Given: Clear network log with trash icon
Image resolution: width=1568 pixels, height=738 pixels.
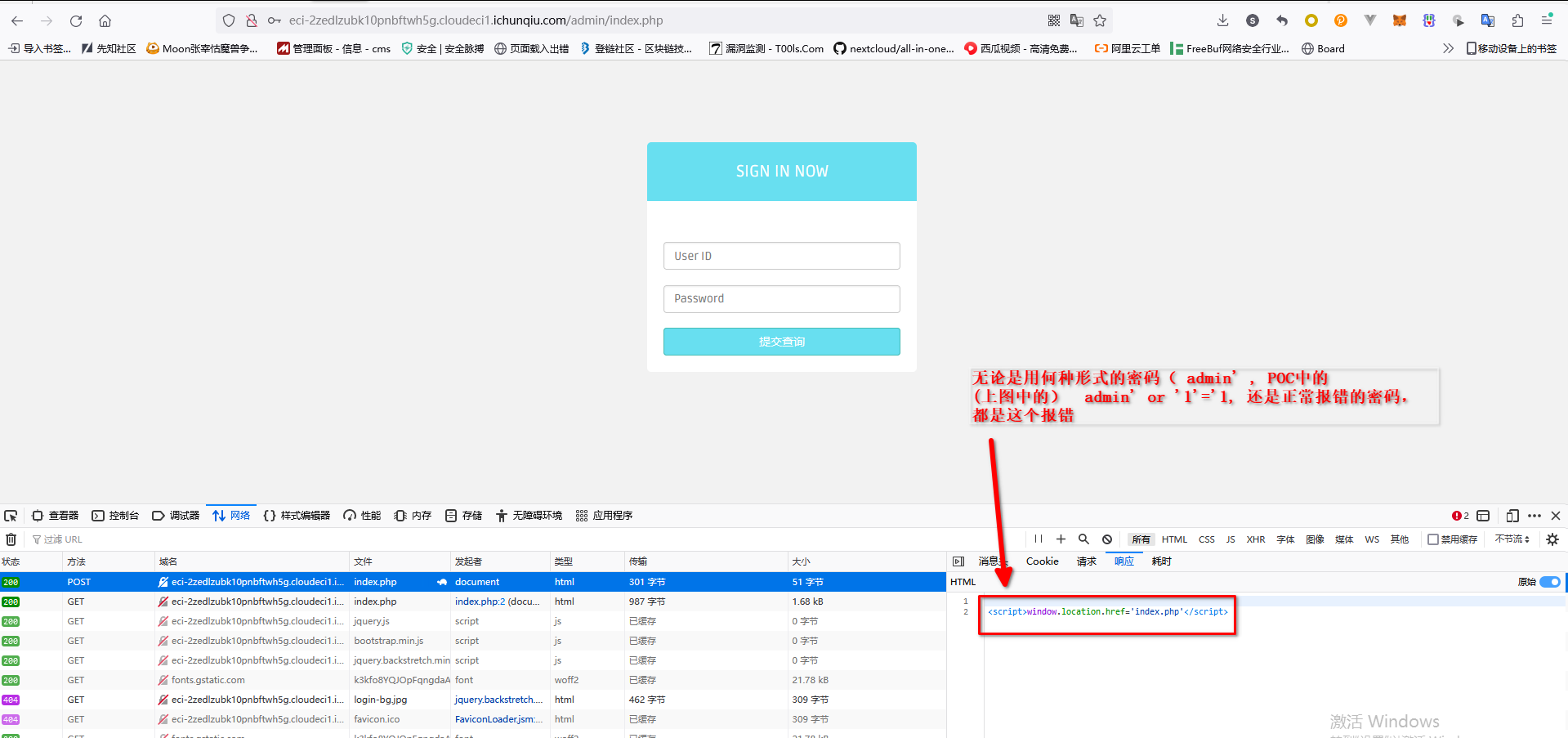Looking at the screenshot, I should click(x=11, y=539).
